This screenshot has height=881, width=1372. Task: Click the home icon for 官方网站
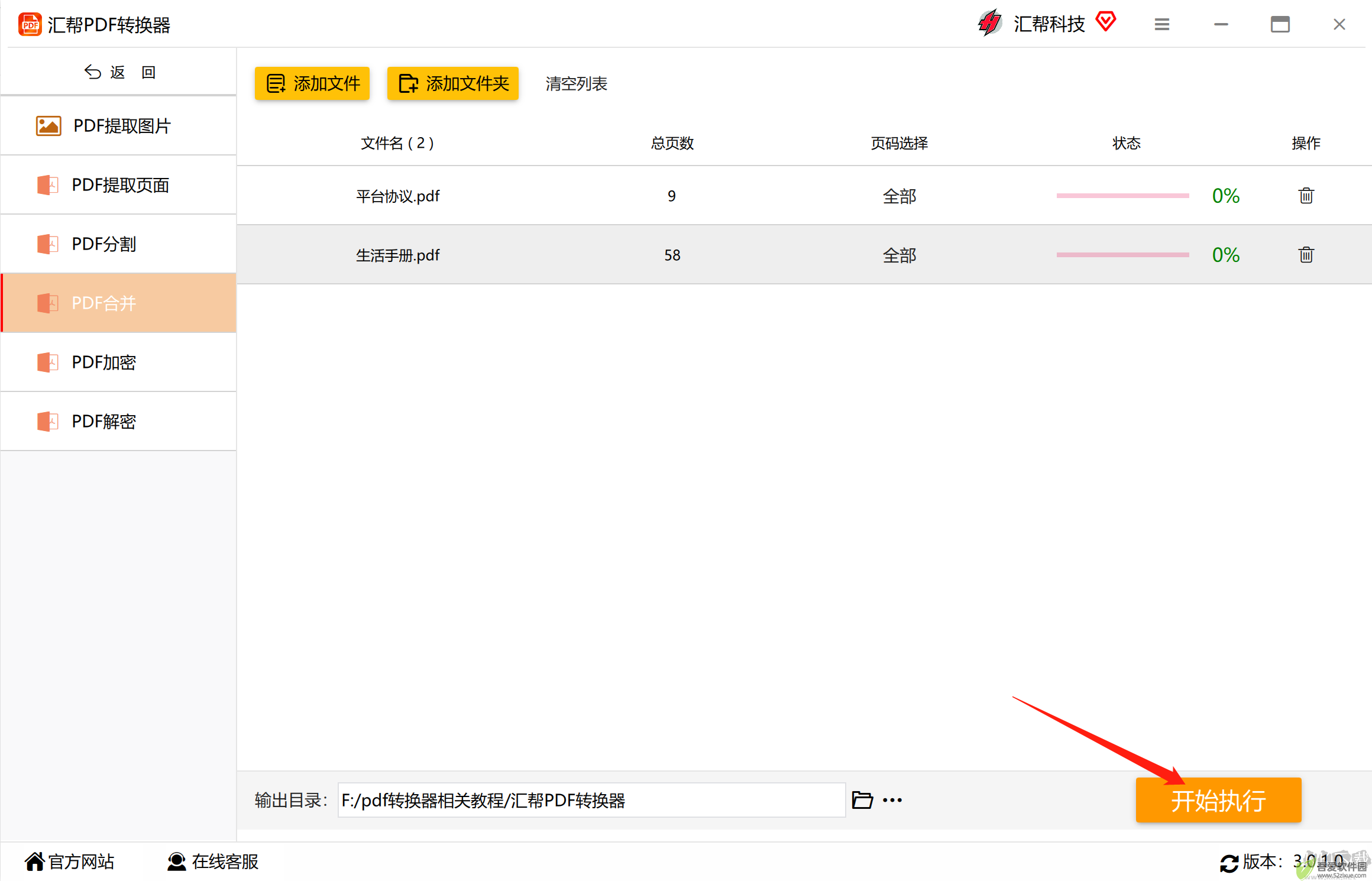[x=35, y=862]
